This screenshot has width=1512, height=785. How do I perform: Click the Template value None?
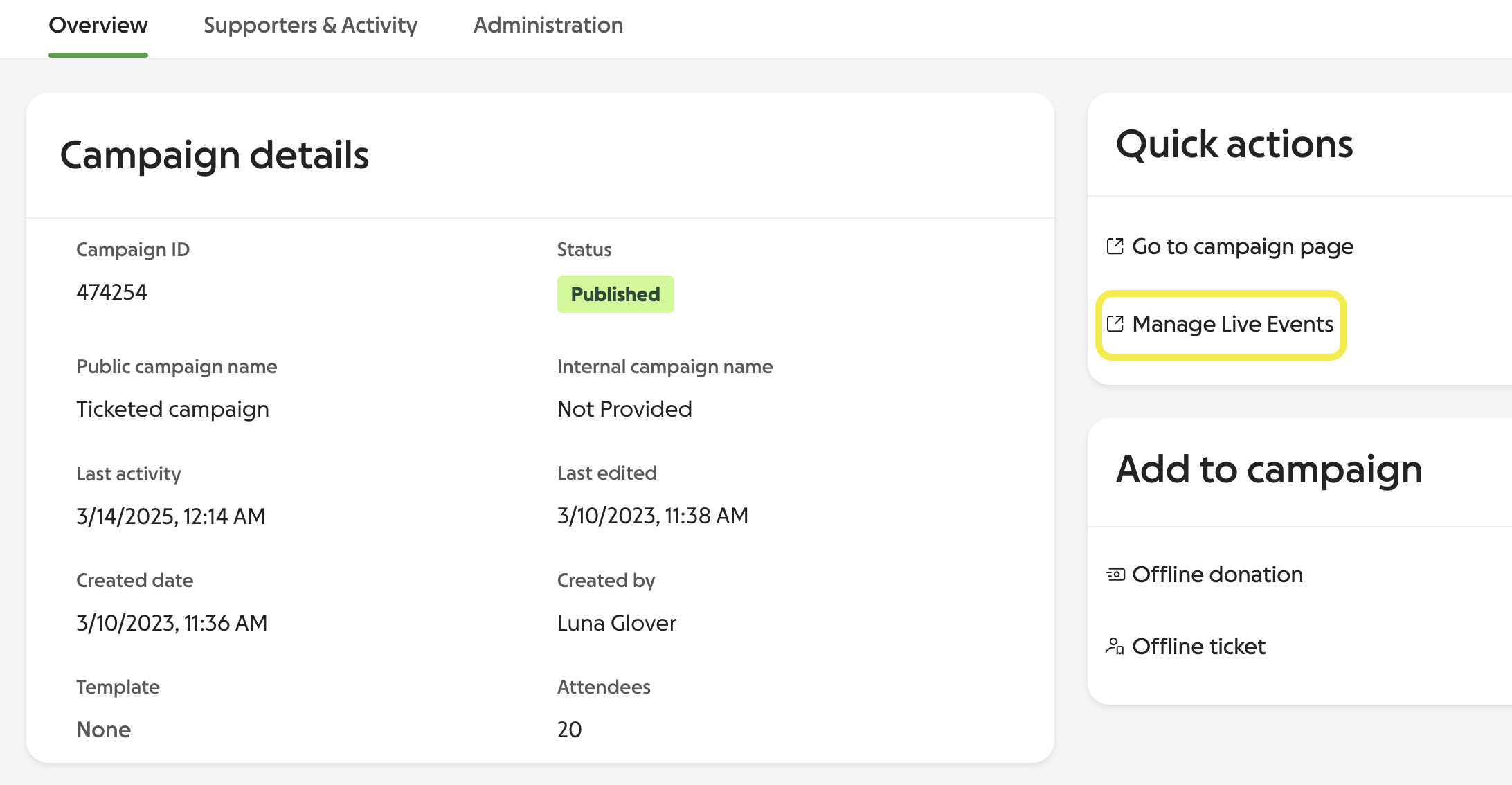point(104,730)
